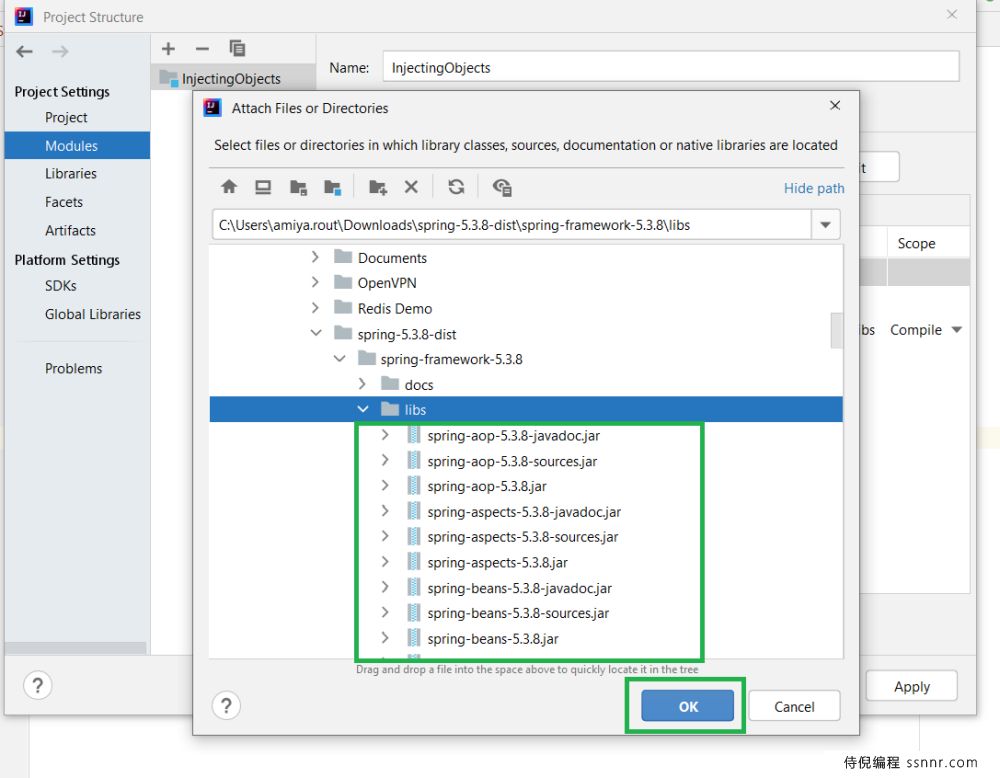Close the Attach Files or Directories dialog
The image size is (1000, 778).
[835, 106]
